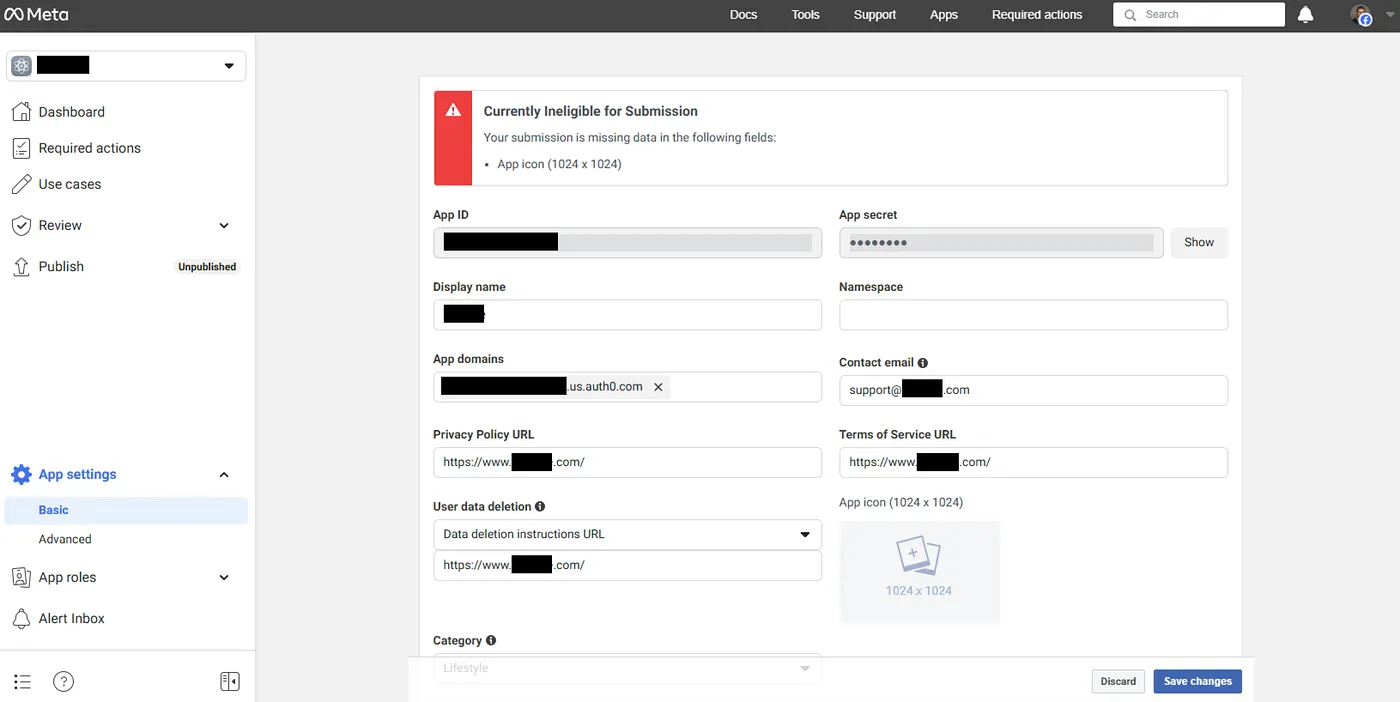Open the Category Lifestyle dropdown
The height and width of the screenshot is (702, 1400).
click(x=627, y=668)
